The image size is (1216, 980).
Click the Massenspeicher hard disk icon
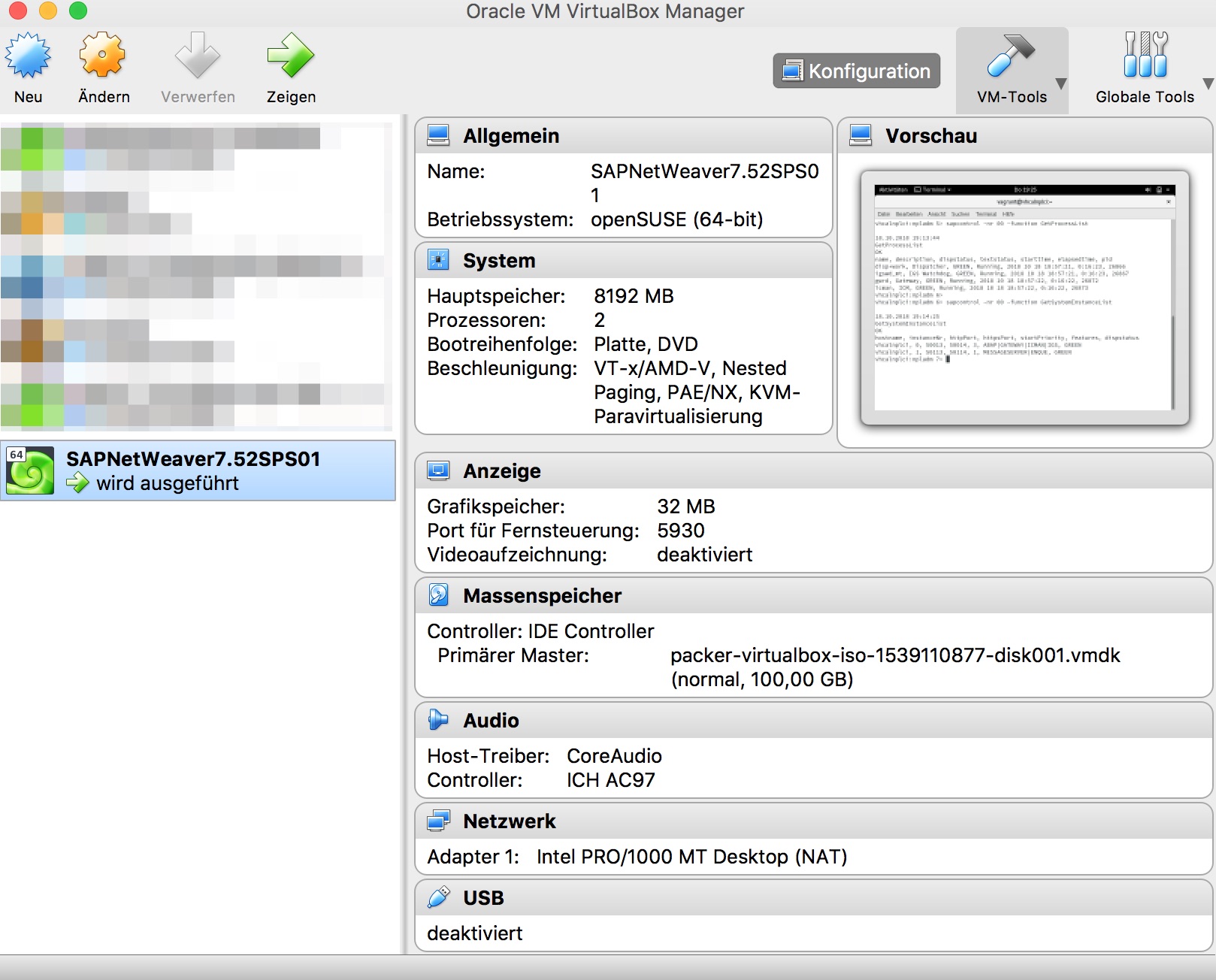pos(438,595)
